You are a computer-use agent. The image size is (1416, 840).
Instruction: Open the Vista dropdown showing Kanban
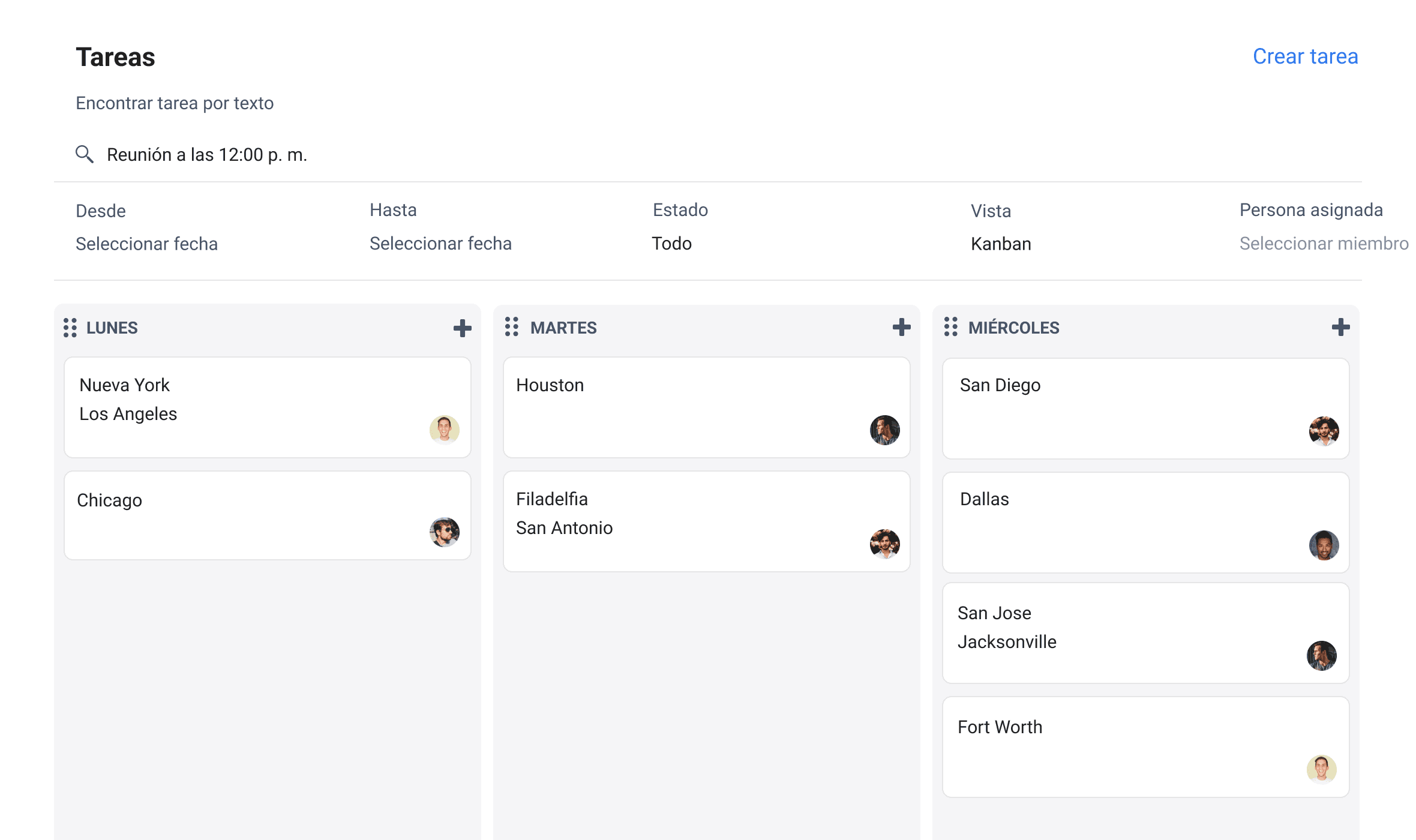tap(1000, 244)
